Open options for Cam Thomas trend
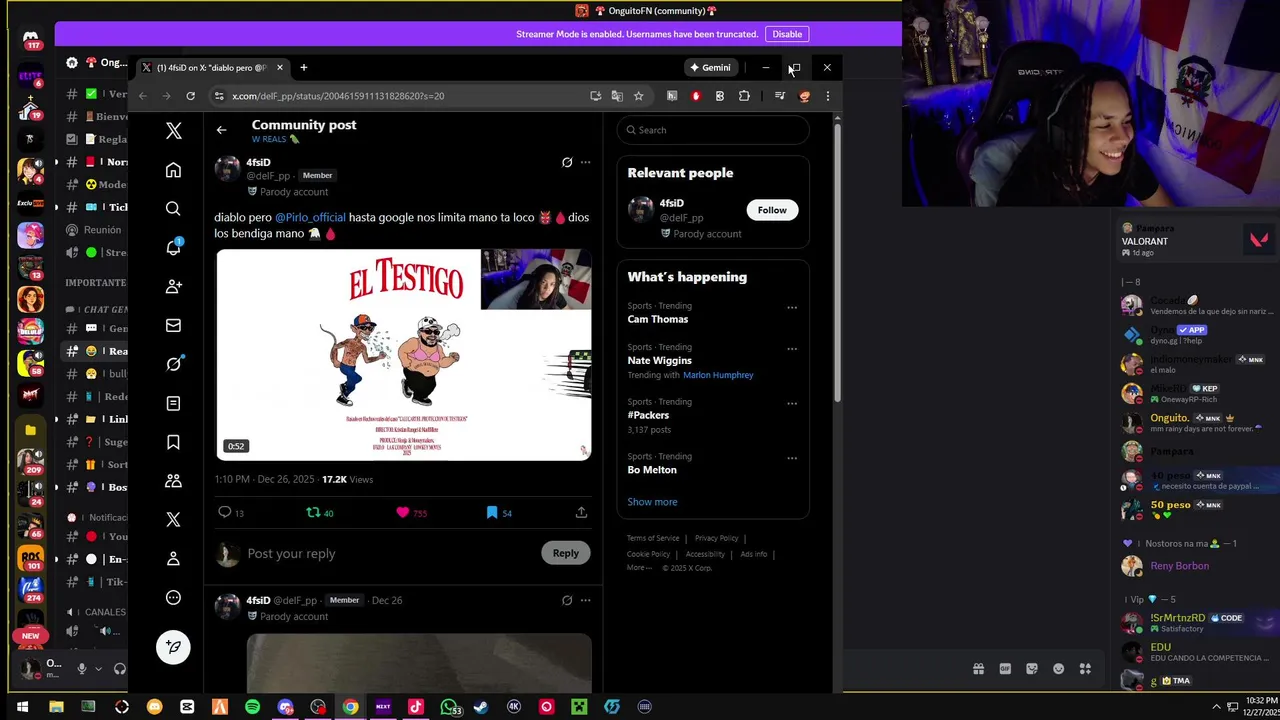Viewport: 1280px width, 720px height. 792,308
